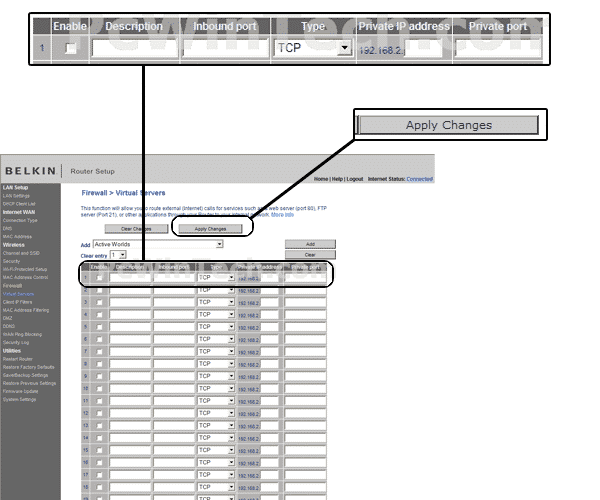Image resolution: width=600 pixels, height=500 pixels.
Task: Click the Inbound port field in row 4
Action: click(x=174, y=314)
